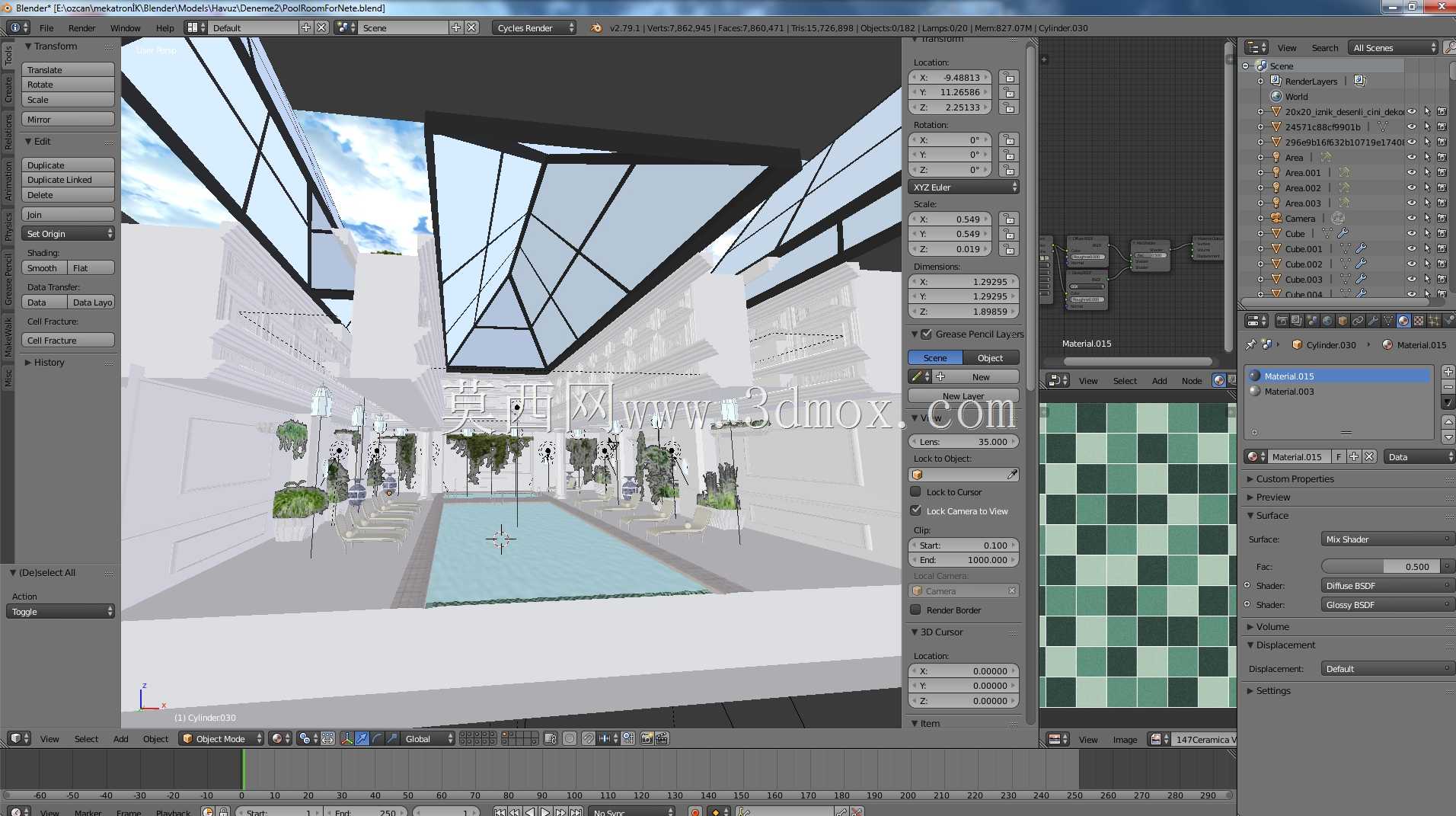This screenshot has height=816, width=1456.
Task: Uncheck Lock Camera to View
Action: (916, 510)
